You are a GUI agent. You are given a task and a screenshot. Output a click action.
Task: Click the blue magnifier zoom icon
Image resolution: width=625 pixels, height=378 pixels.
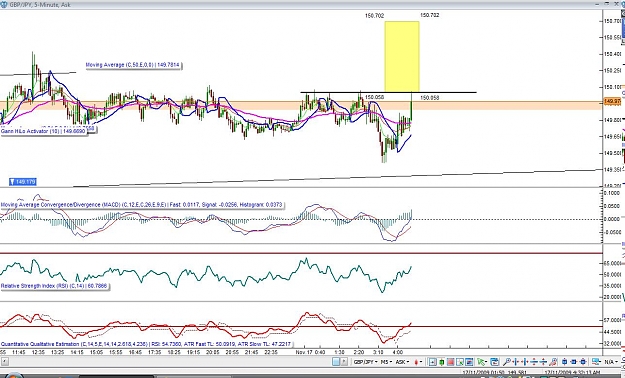(x=507, y=362)
